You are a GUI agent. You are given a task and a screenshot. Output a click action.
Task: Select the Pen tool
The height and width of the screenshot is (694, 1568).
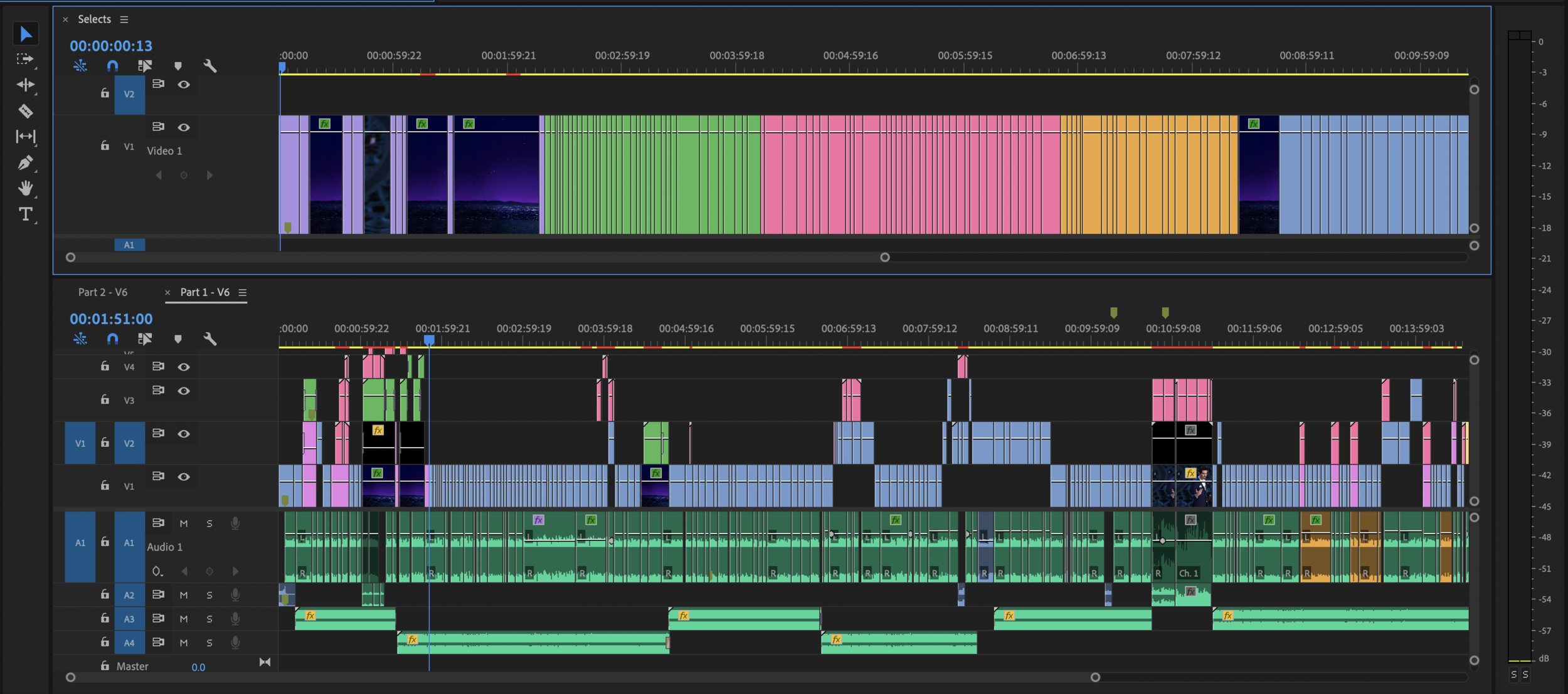26,163
